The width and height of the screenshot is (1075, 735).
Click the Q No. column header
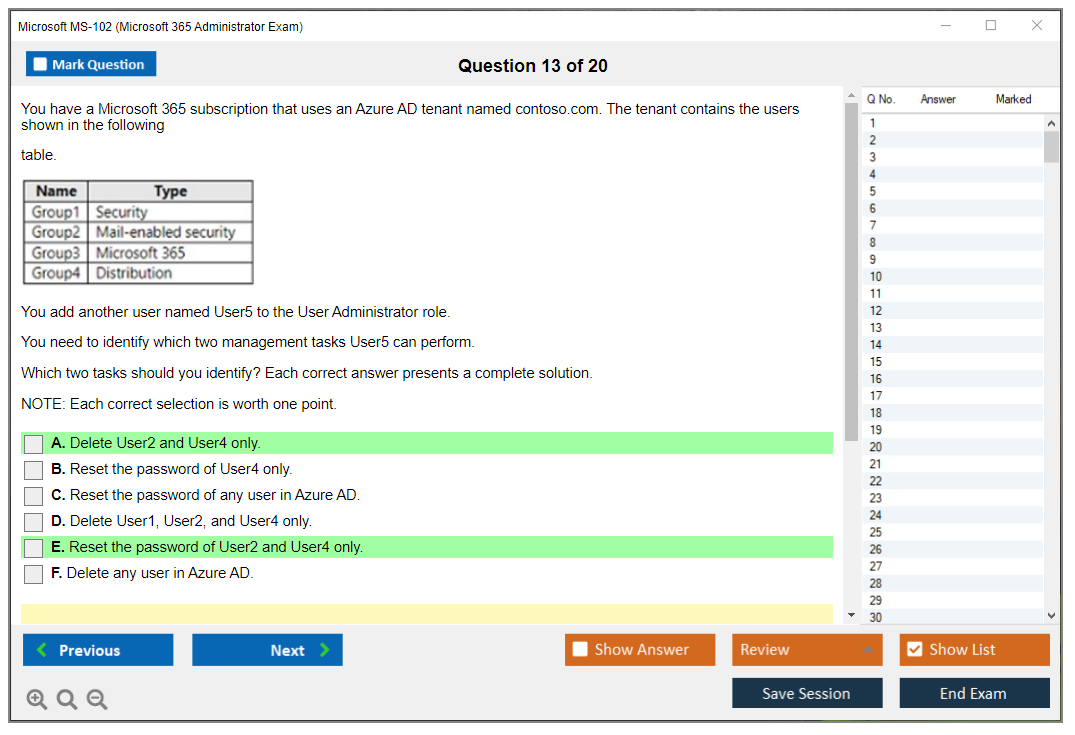pos(881,99)
